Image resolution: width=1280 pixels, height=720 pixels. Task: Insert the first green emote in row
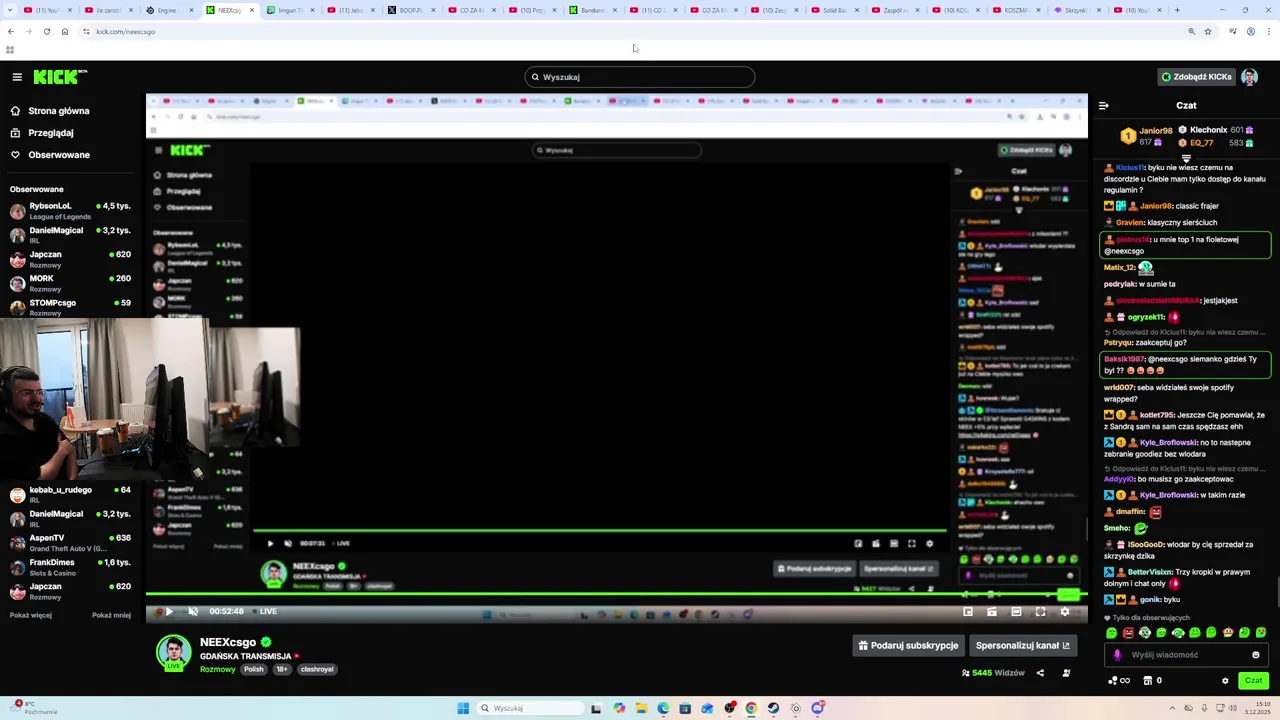pos(1111,633)
